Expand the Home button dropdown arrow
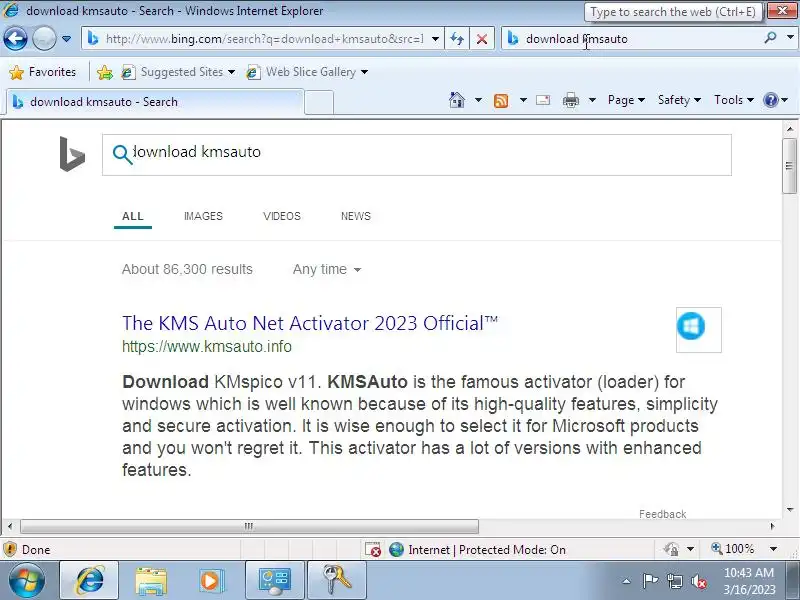The height and width of the screenshot is (600, 800). 478,100
